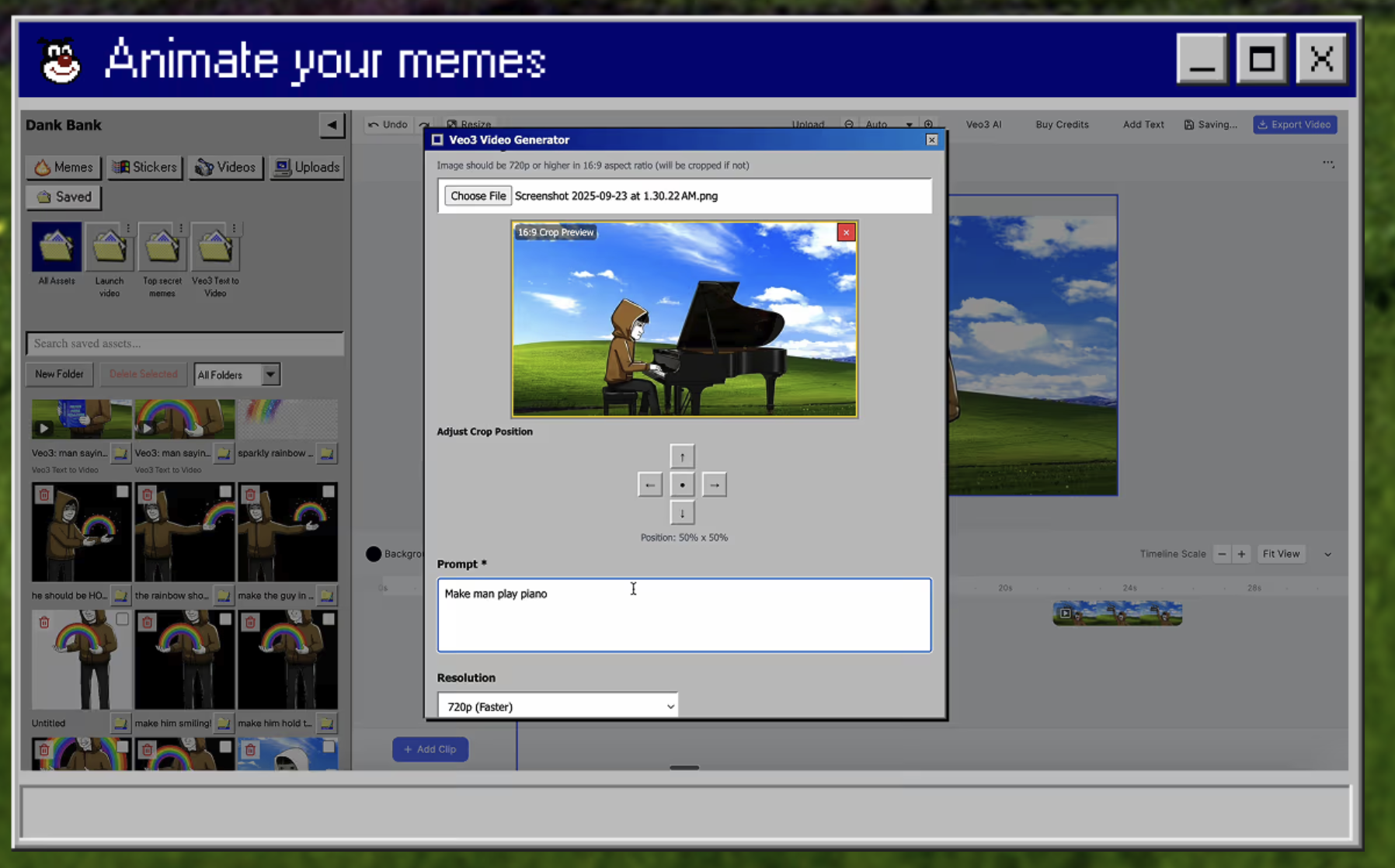1395x868 pixels.
Task: Tick checkbox on 'make him hold t...' asset
Action: pos(329,619)
